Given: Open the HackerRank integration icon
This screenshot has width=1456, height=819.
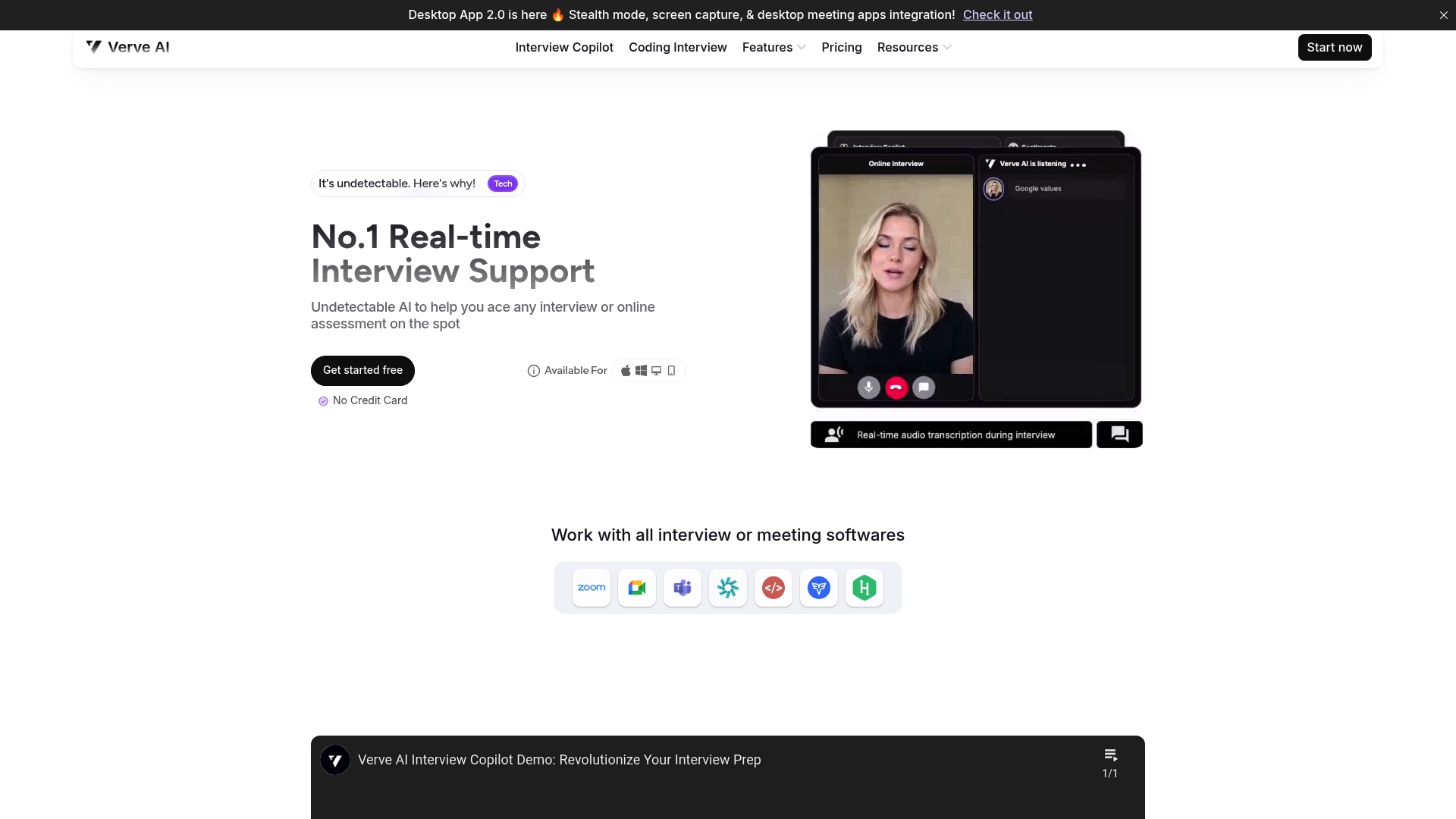Looking at the screenshot, I should (864, 587).
